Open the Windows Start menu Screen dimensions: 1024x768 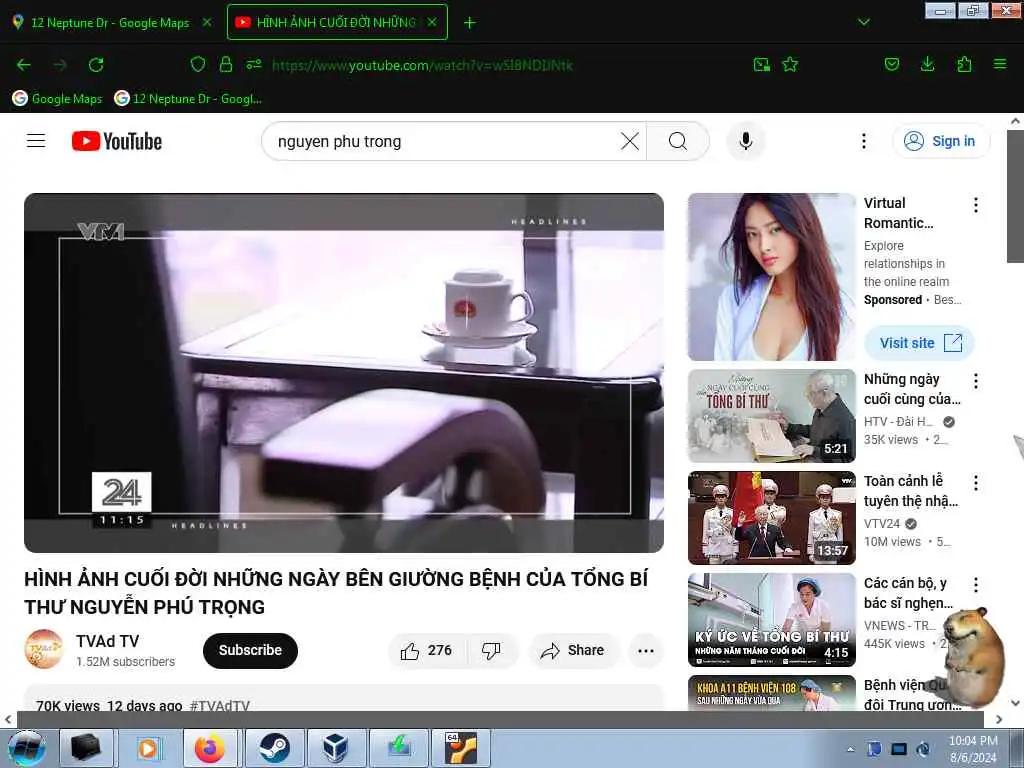[x=27, y=748]
